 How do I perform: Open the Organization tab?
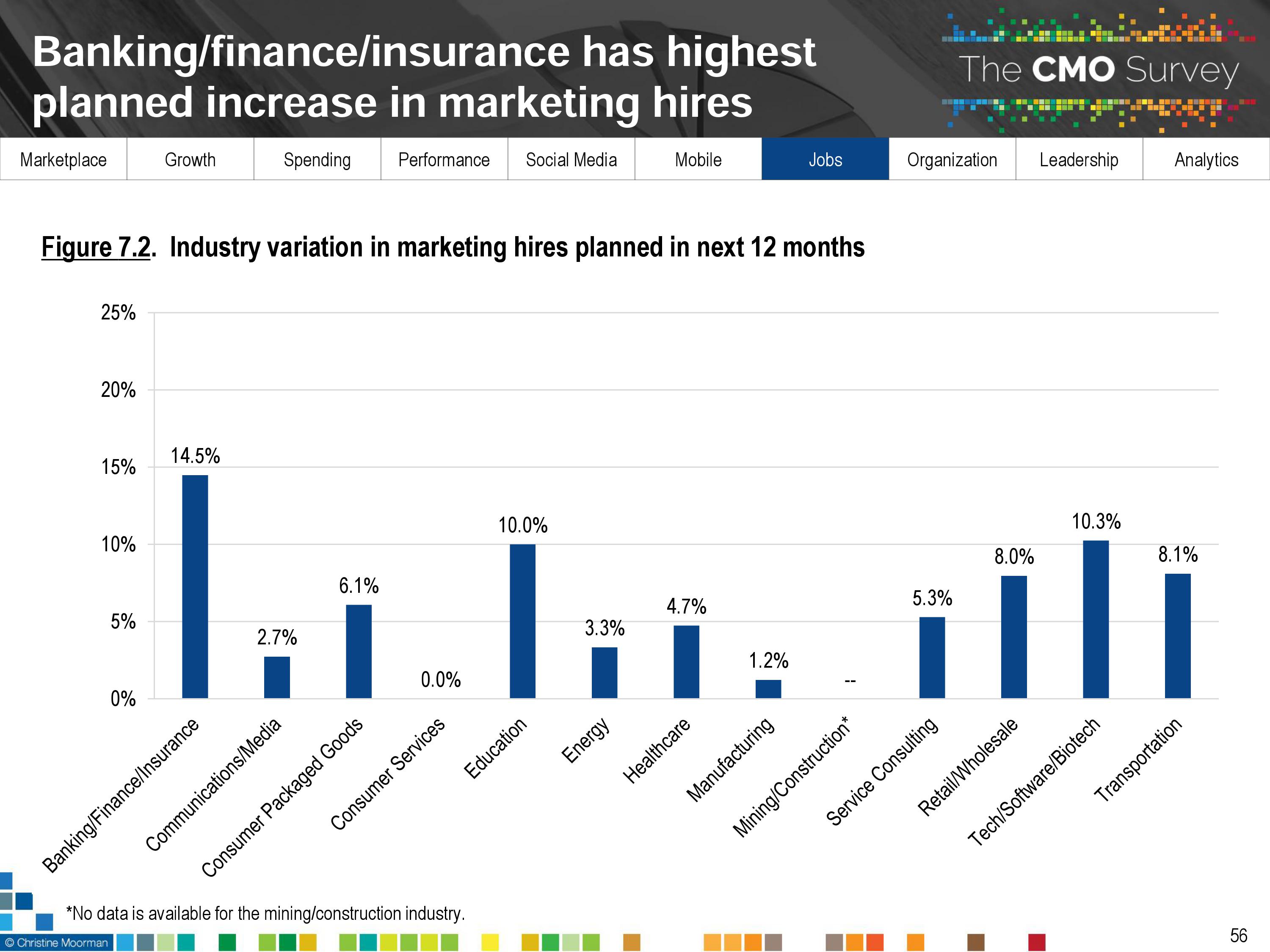(x=952, y=160)
